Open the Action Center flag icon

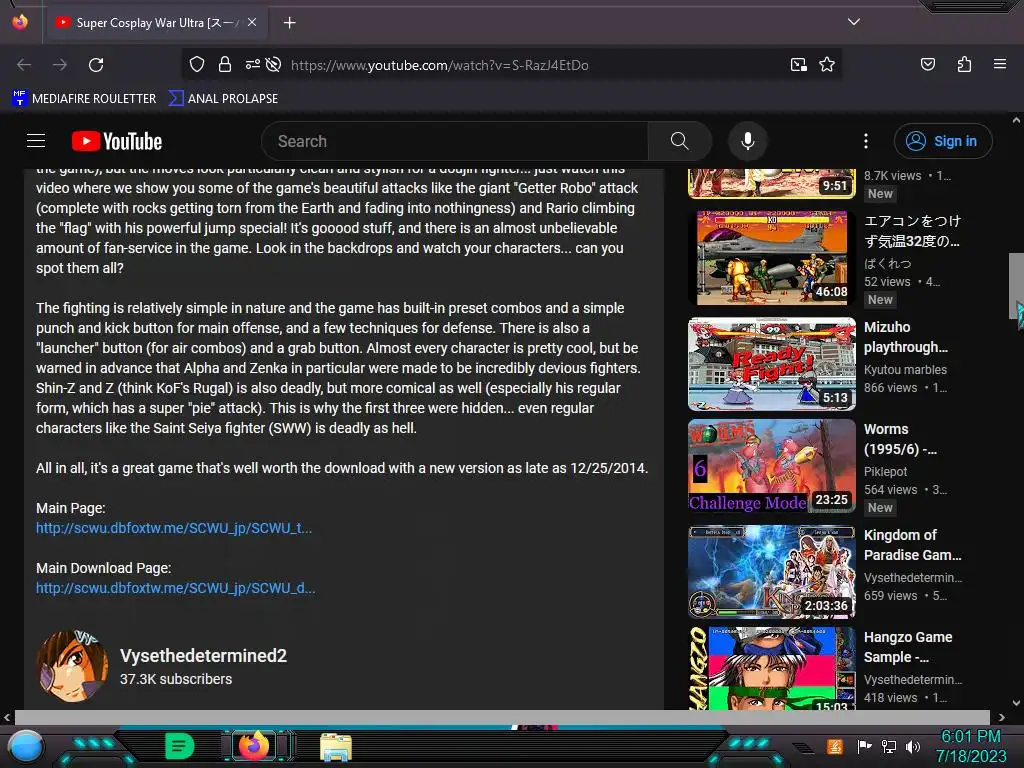[x=865, y=746]
